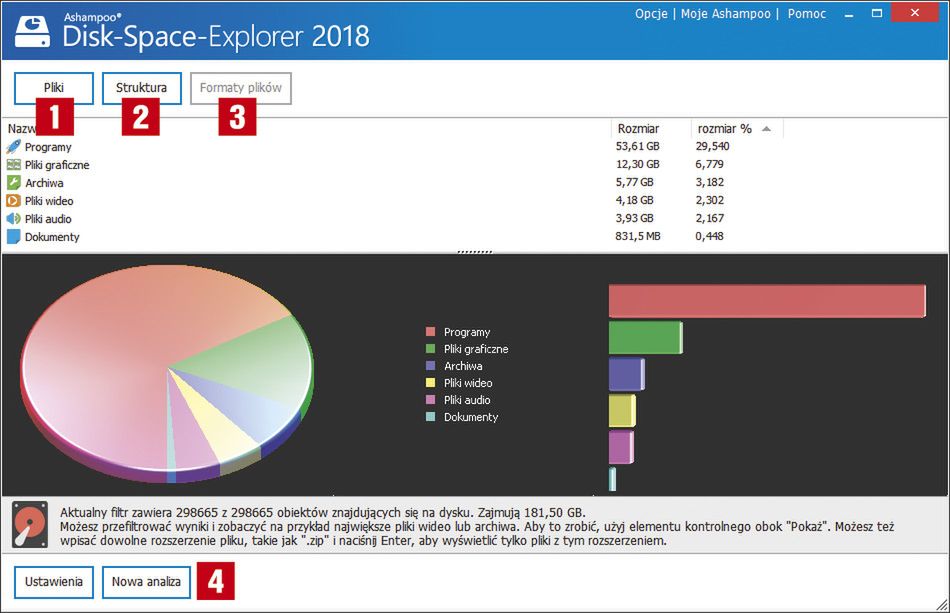Open the Pliki view

tap(54, 88)
